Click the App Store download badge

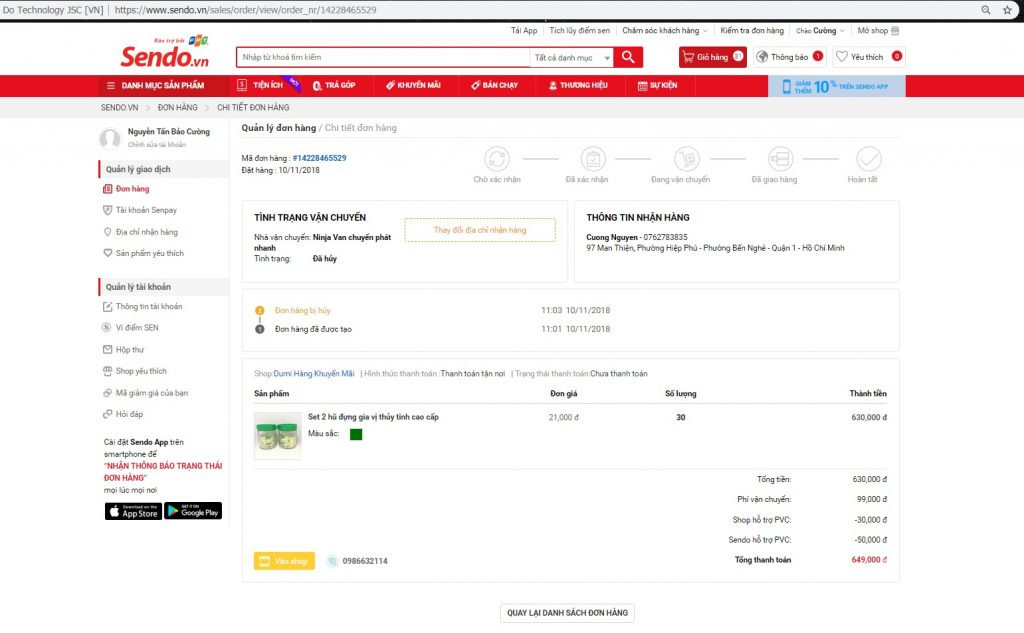pyautogui.click(x=133, y=511)
